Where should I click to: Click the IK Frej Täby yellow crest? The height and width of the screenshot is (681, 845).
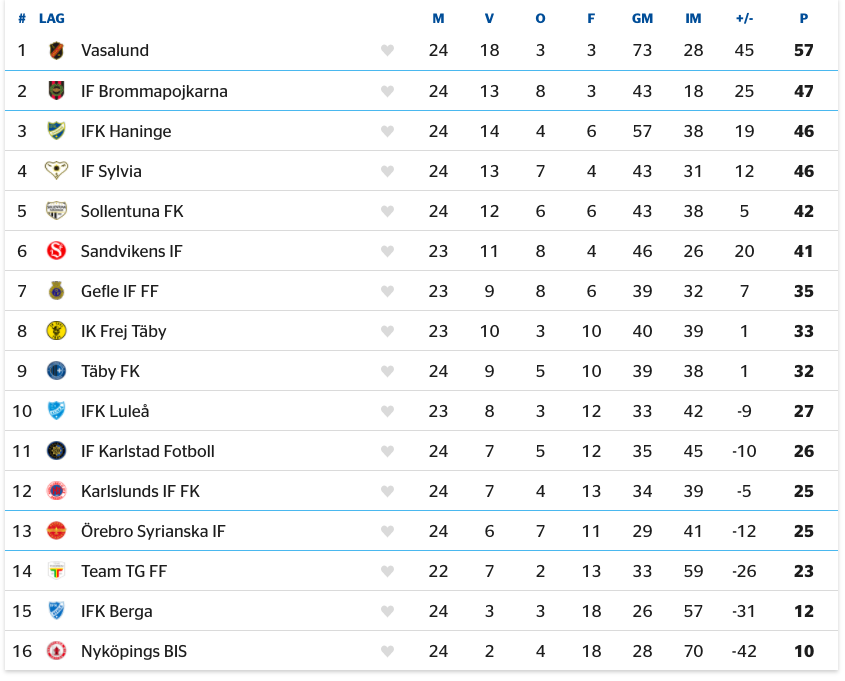click(56, 331)
